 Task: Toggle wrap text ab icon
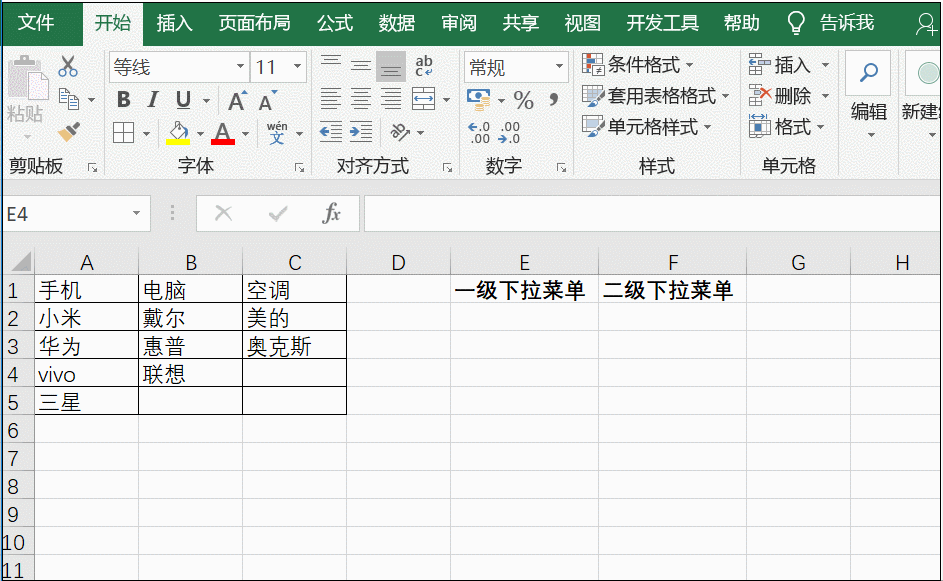click(424, 66)
